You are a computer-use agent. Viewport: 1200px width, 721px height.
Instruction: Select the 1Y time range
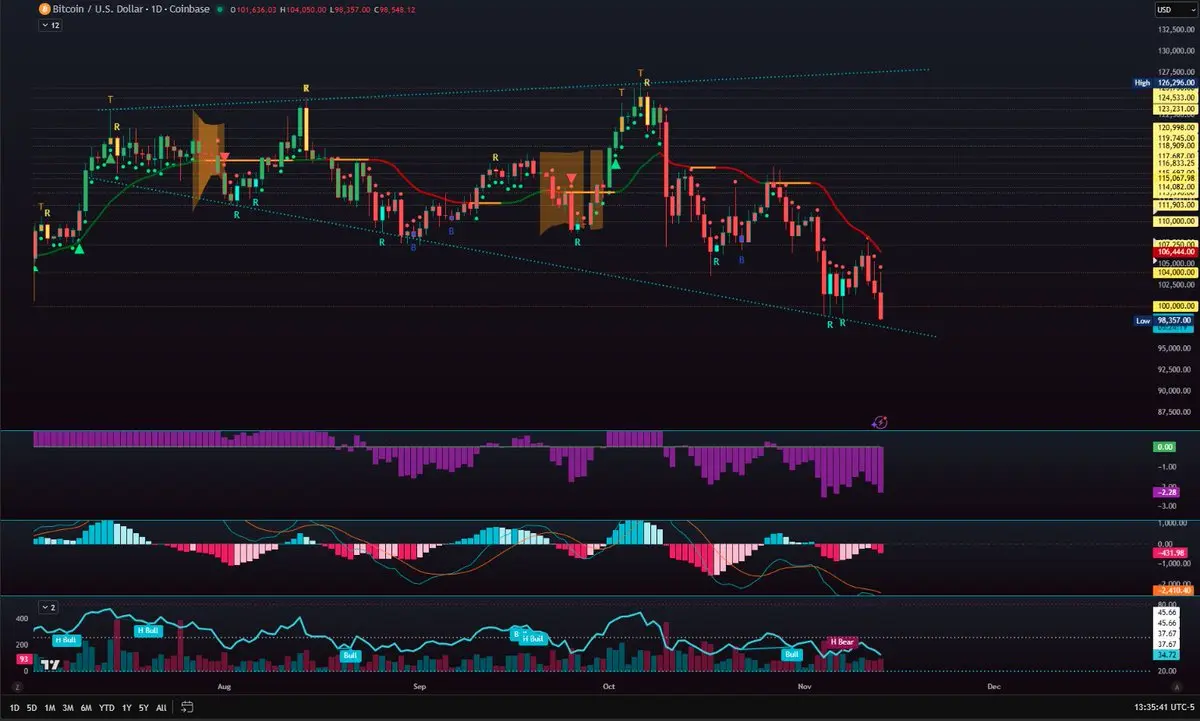click(x=126, y=707)
